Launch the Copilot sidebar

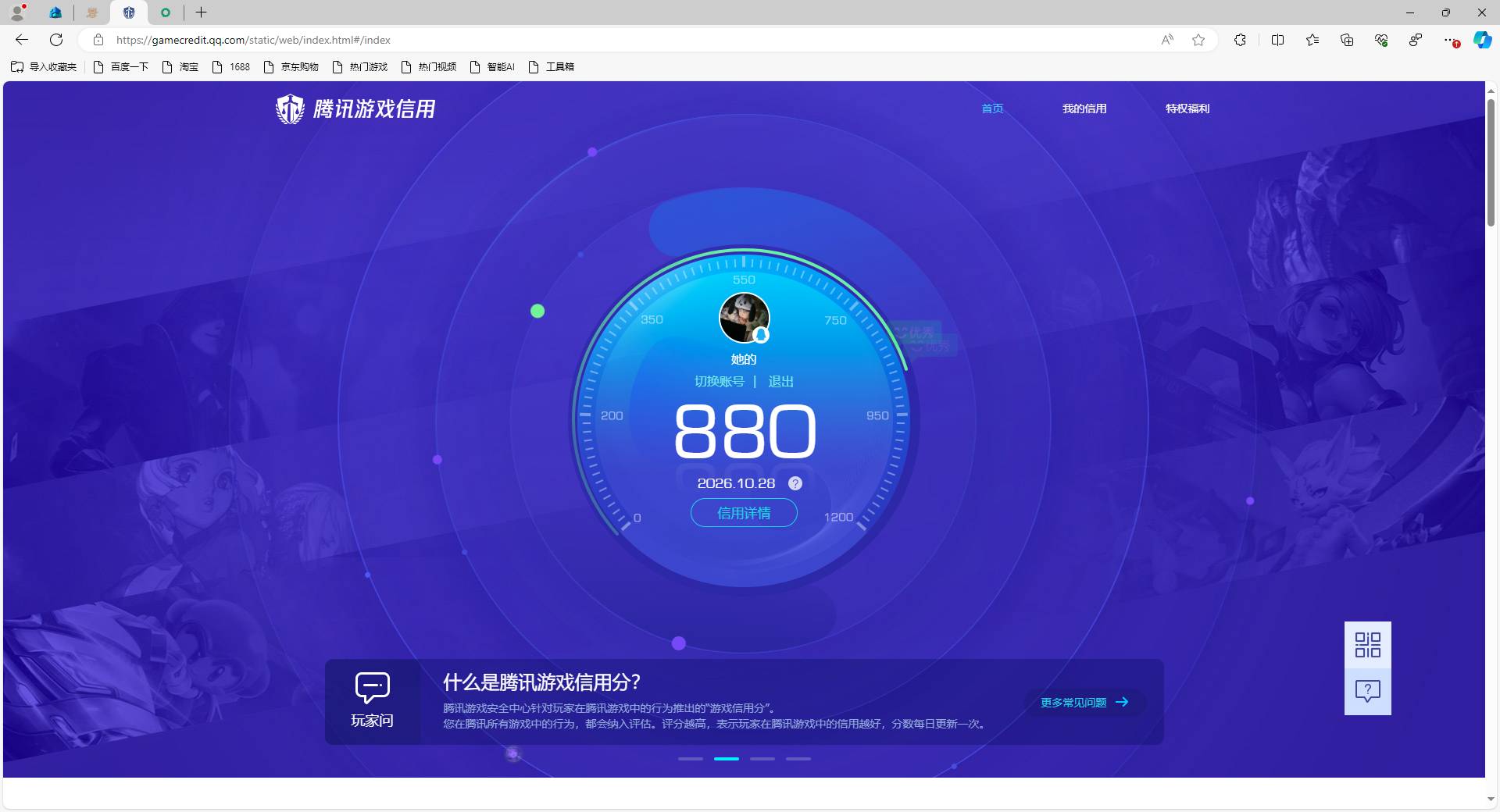[1482, 40]
